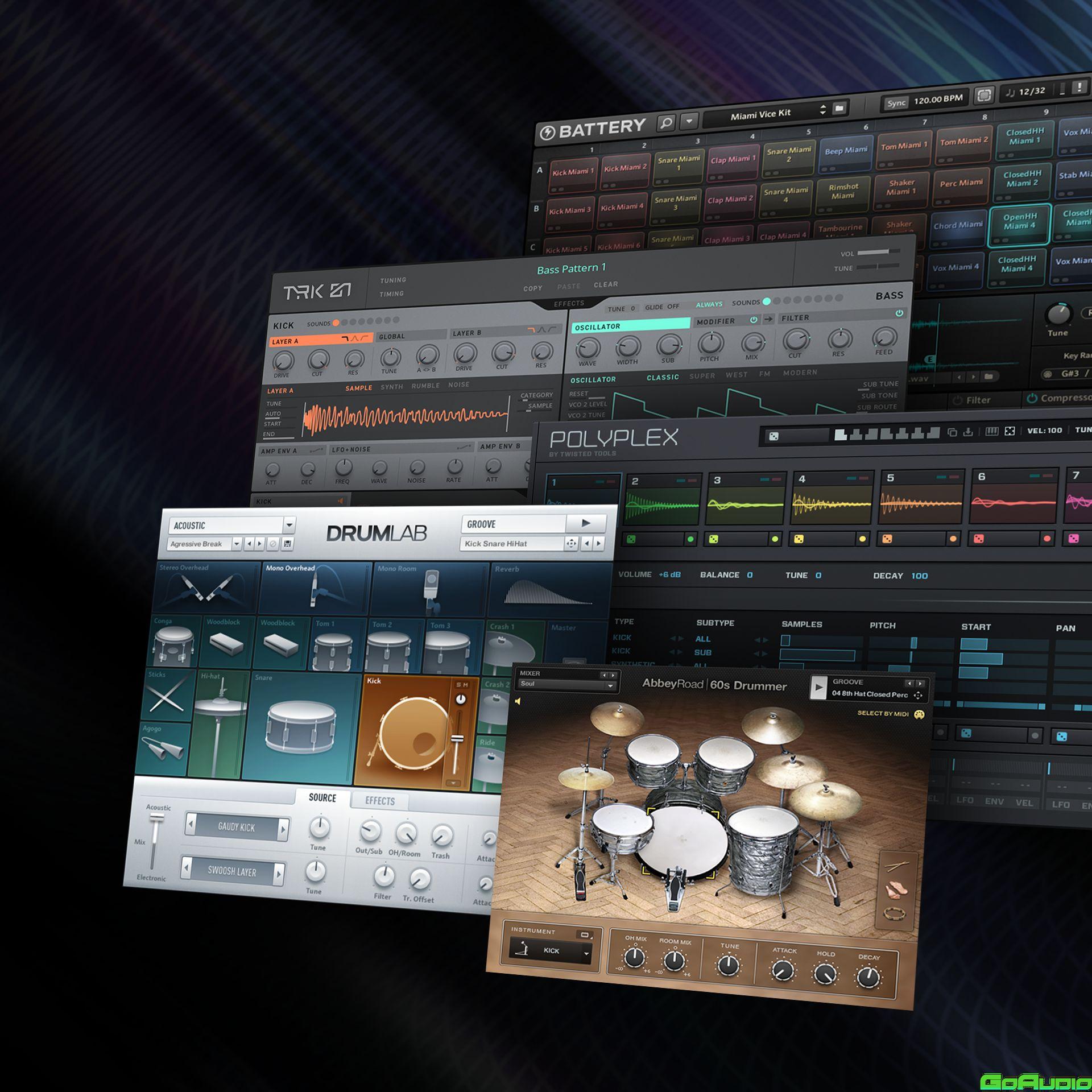
Task: Click the Miami Vice Kit up/down selector arrows
Action: tap(822, 109)
